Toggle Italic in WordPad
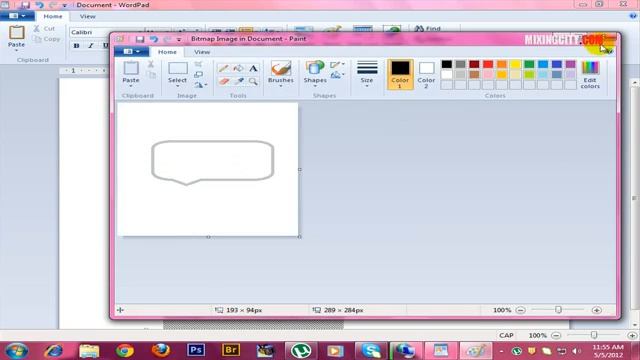Screen dimensions: 640x360 91,46
